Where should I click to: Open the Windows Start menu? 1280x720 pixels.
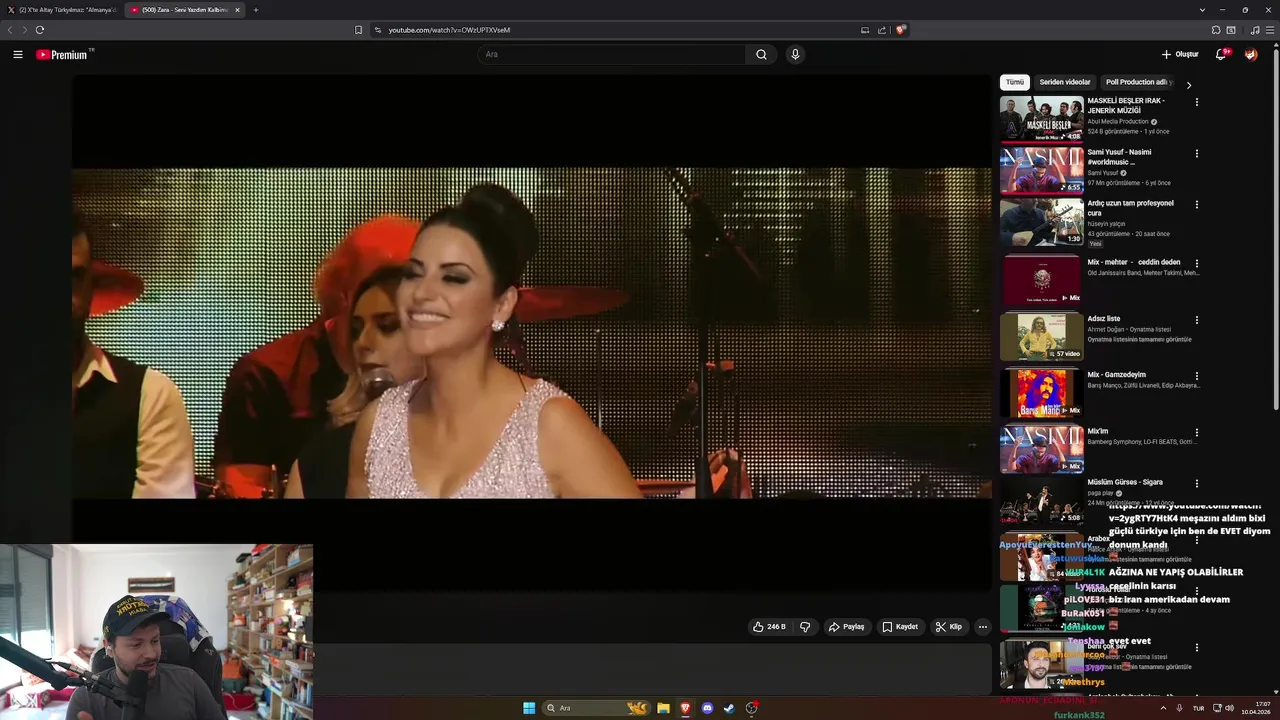(529, 708)
